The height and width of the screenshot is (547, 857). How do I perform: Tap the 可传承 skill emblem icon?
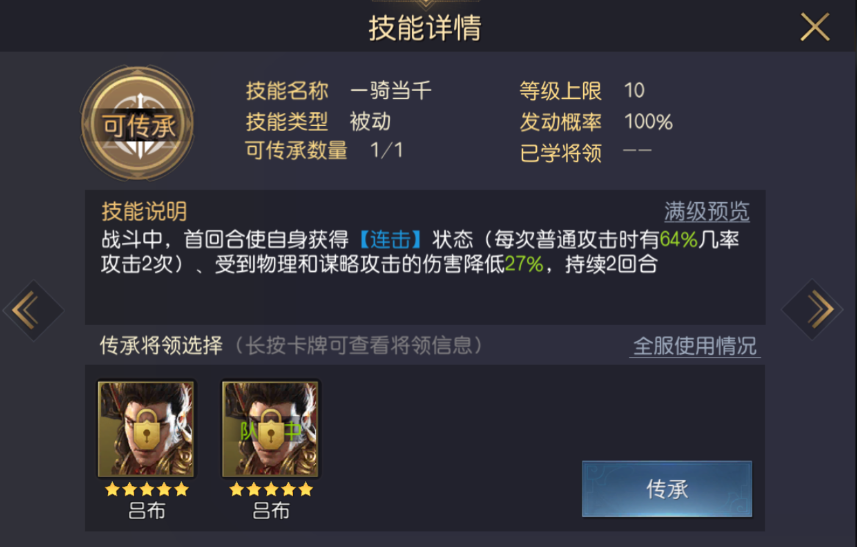click(x=137, y=123)
